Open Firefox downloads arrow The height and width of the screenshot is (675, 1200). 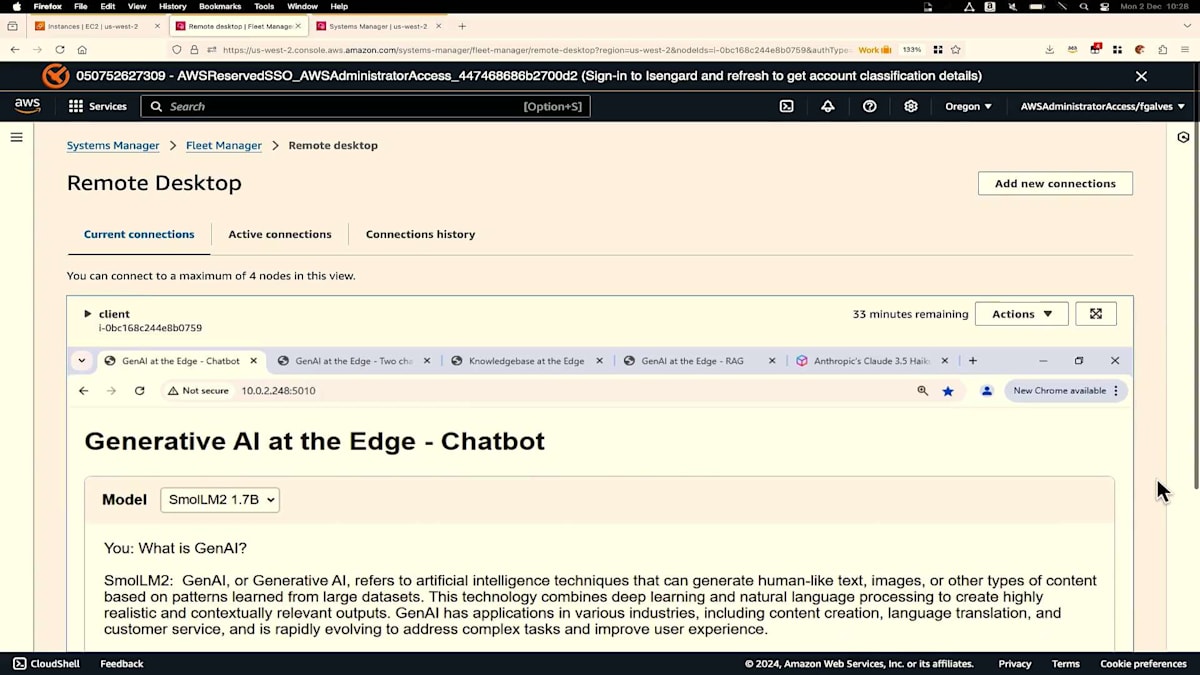tap(1049, 49)
